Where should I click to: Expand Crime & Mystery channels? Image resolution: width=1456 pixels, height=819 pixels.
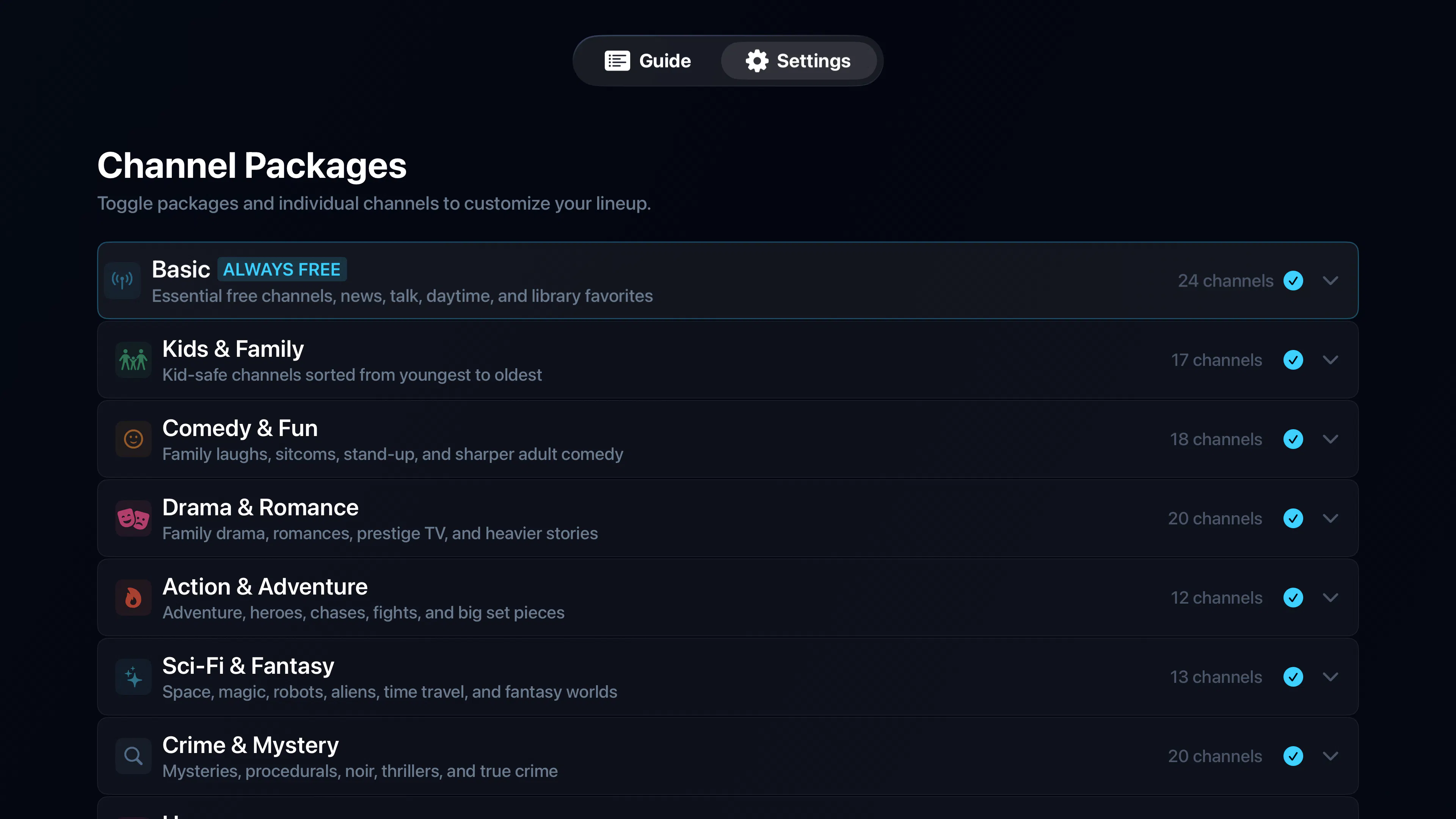point(1330,756)
